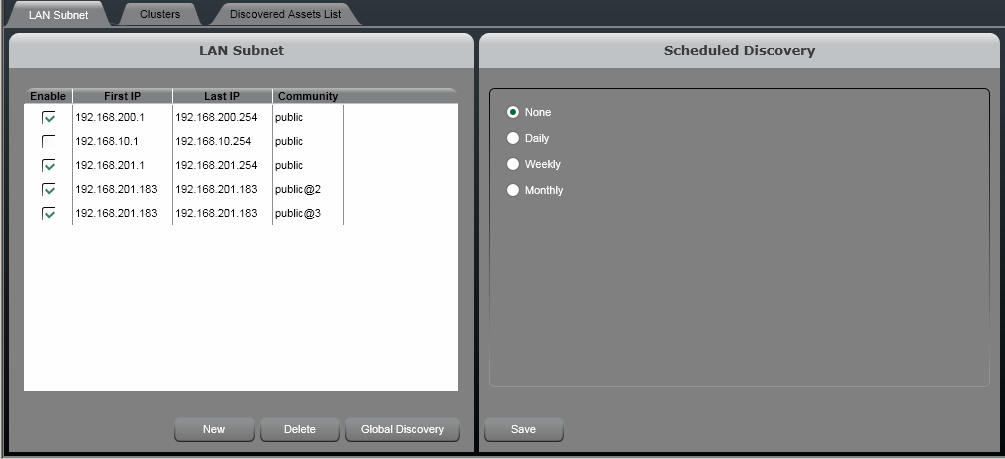Viewport: 1005px width, 459px height.
Task: Enable the 192.168.10.1 subnet checkbox
Action: [49, 141]
